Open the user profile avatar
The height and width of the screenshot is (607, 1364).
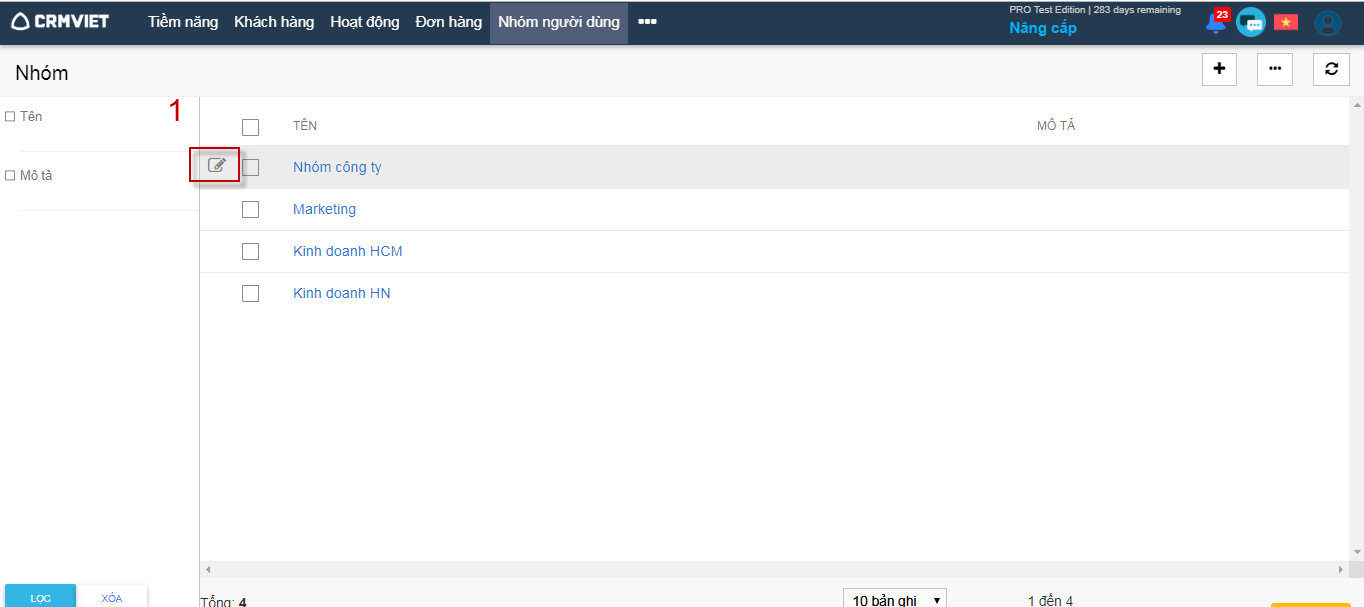[x=1327, y=23]
